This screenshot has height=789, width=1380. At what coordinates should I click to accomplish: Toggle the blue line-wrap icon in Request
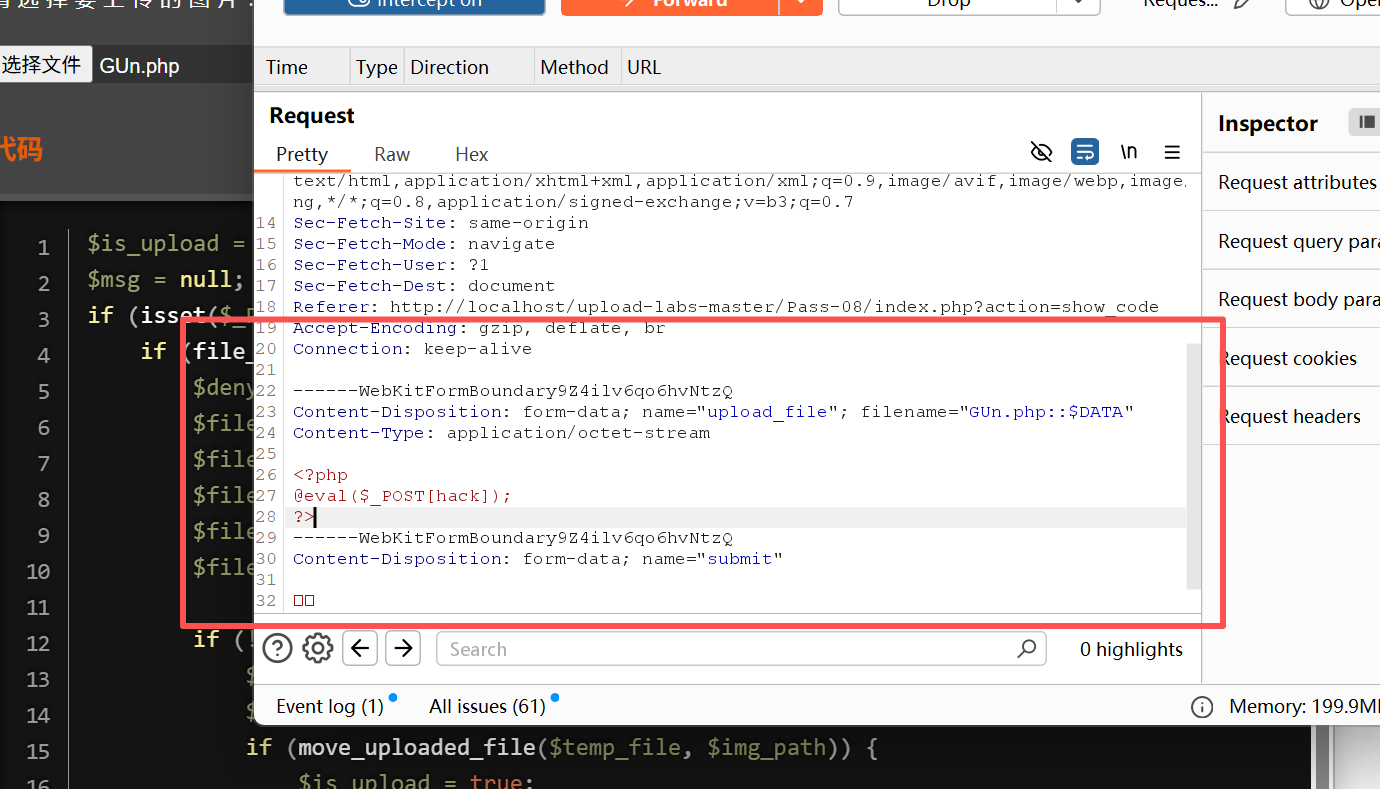[1085, 152]
